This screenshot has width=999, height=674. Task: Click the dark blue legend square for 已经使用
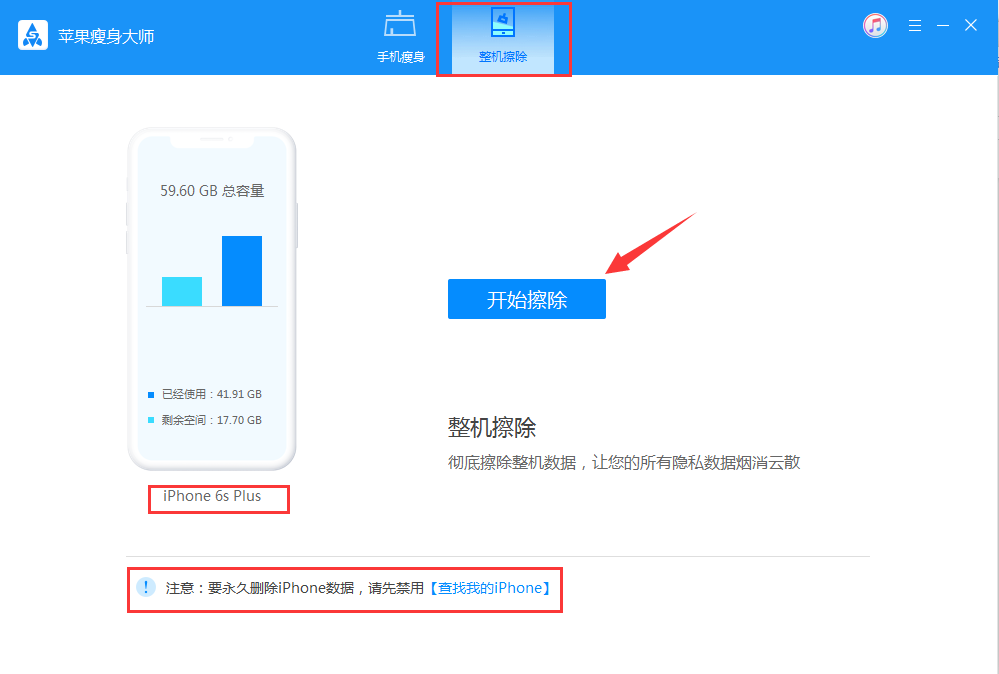(x=151, y=395)
